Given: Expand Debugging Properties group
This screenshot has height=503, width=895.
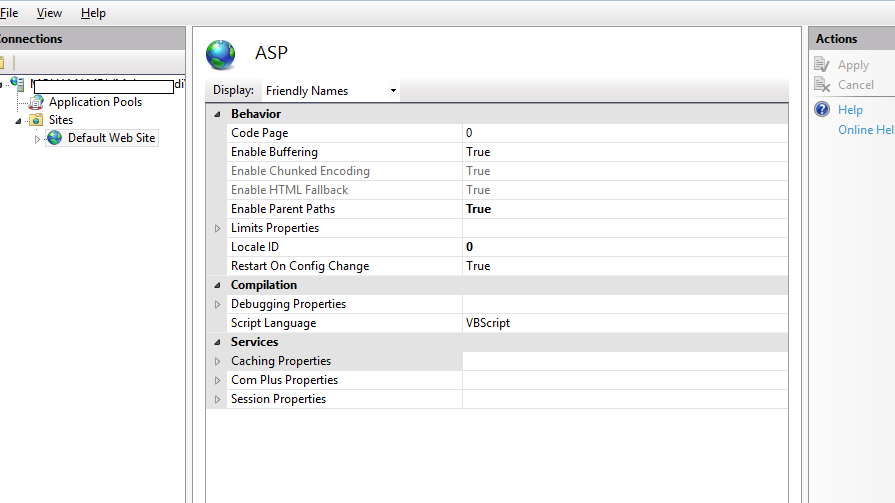Looking at the screenshot, I should pos(217,304).
